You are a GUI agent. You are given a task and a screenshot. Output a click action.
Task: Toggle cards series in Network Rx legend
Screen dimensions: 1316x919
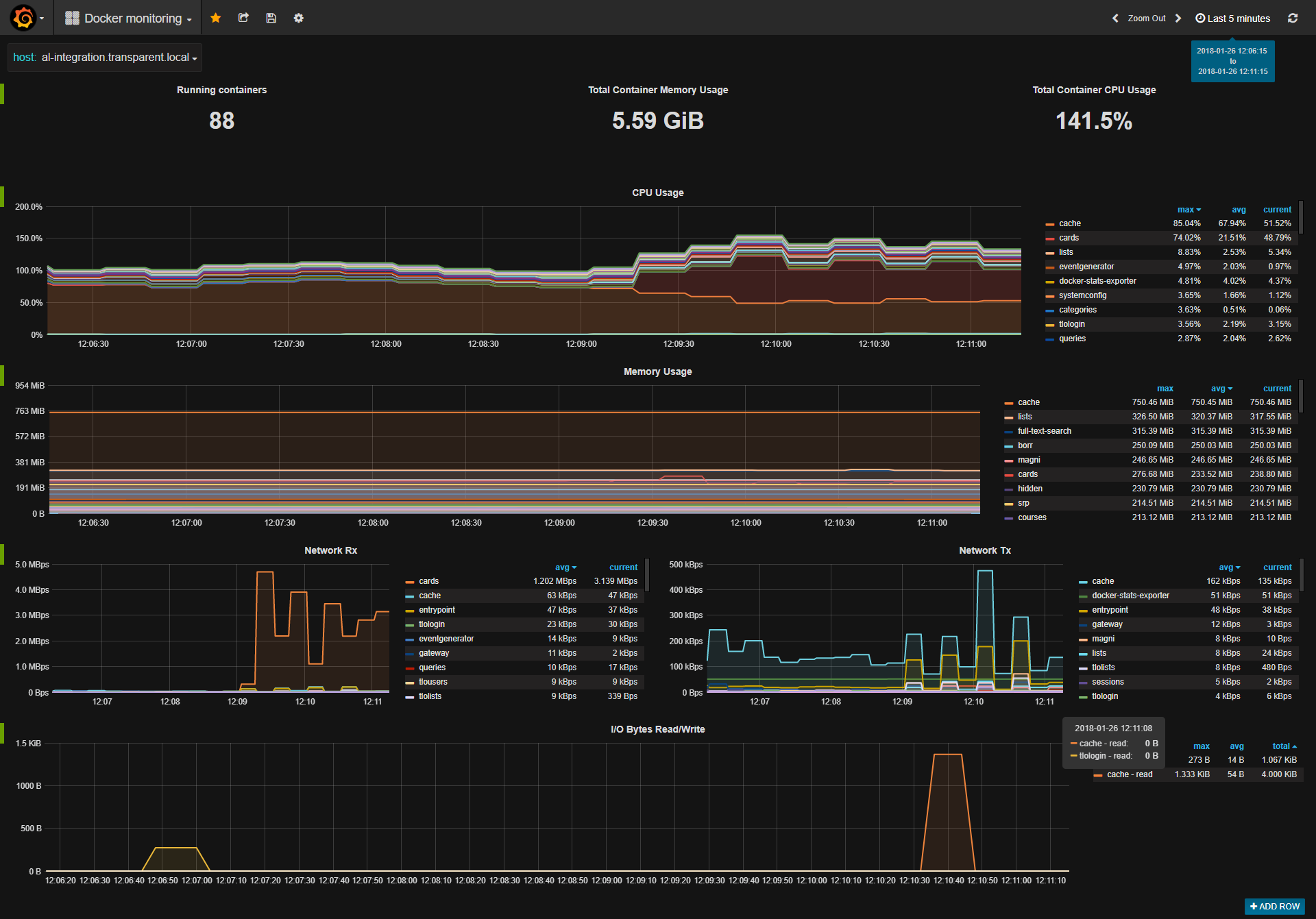(x=428, y=581)
